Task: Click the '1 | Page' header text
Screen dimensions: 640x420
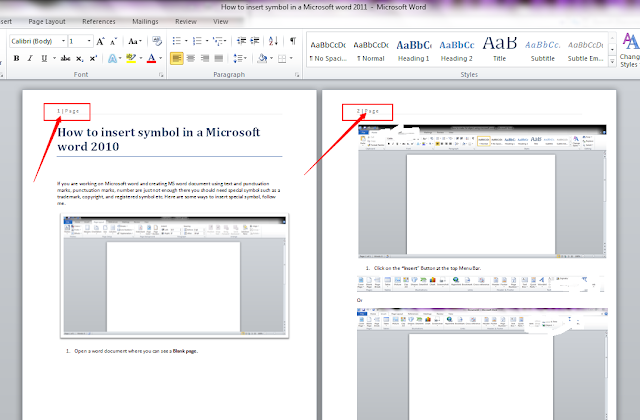Action: coord(68,111)
